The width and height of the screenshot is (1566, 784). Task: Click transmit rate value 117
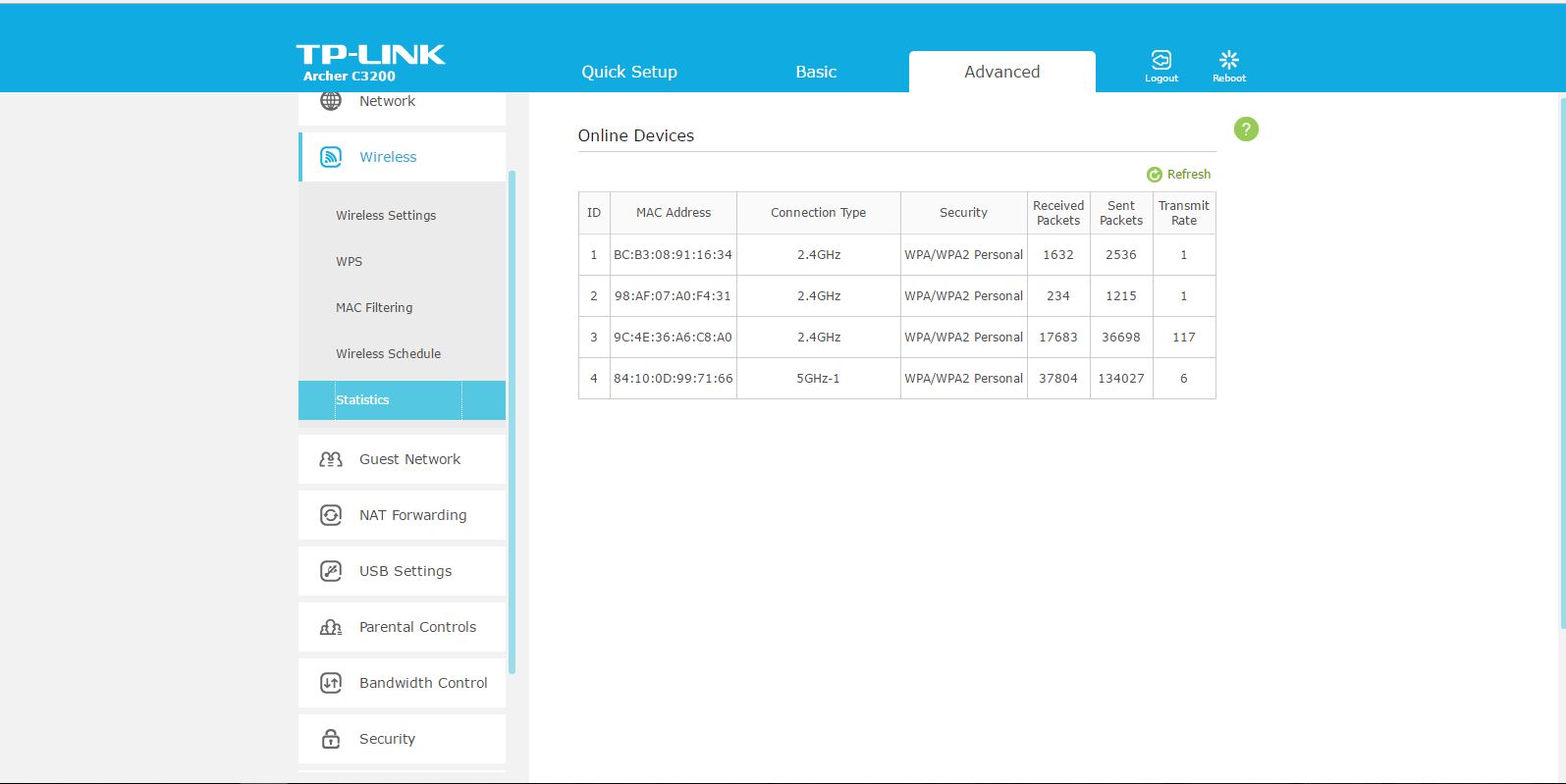(1184, 338)
